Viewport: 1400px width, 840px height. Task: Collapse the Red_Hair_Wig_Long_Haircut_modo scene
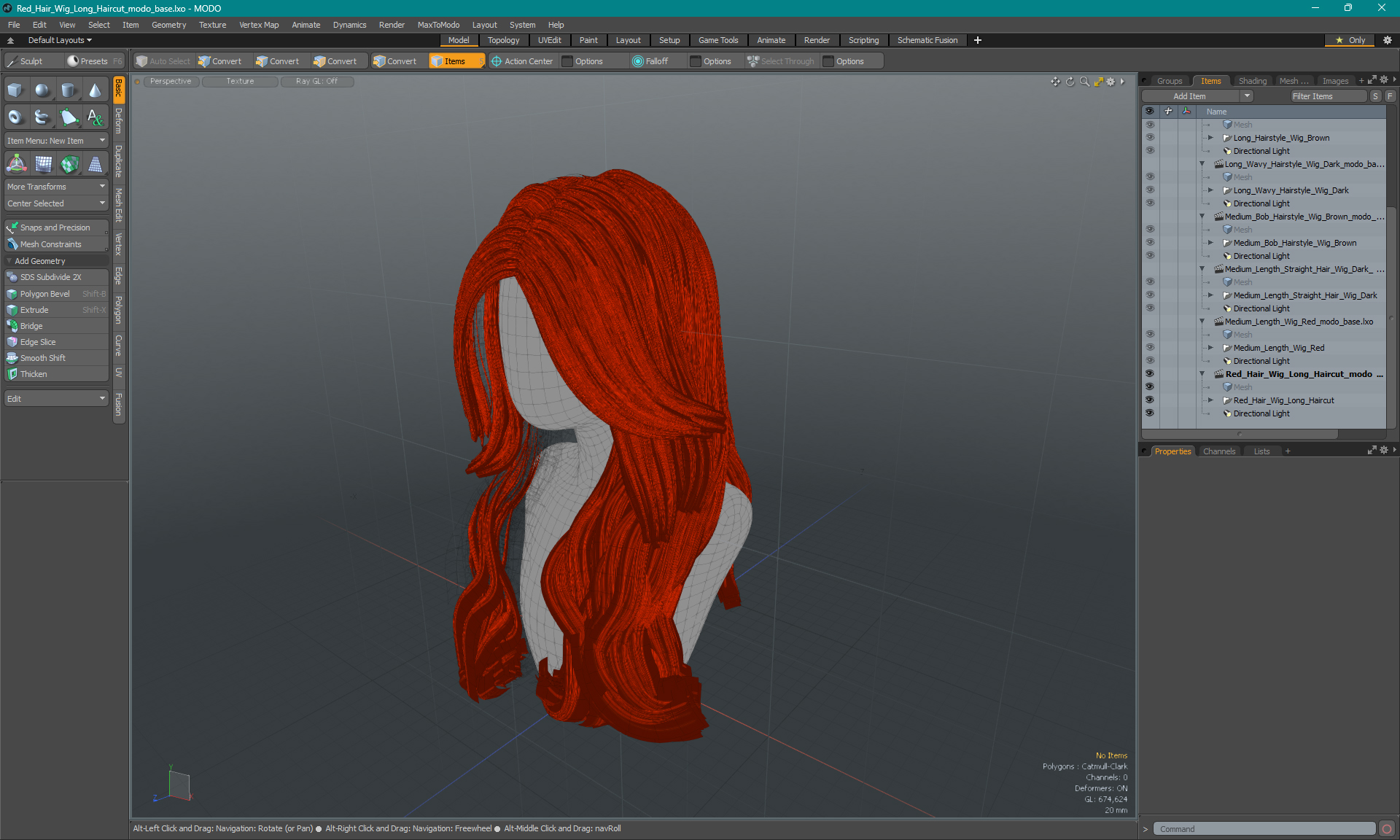(x=1202, y=374)
